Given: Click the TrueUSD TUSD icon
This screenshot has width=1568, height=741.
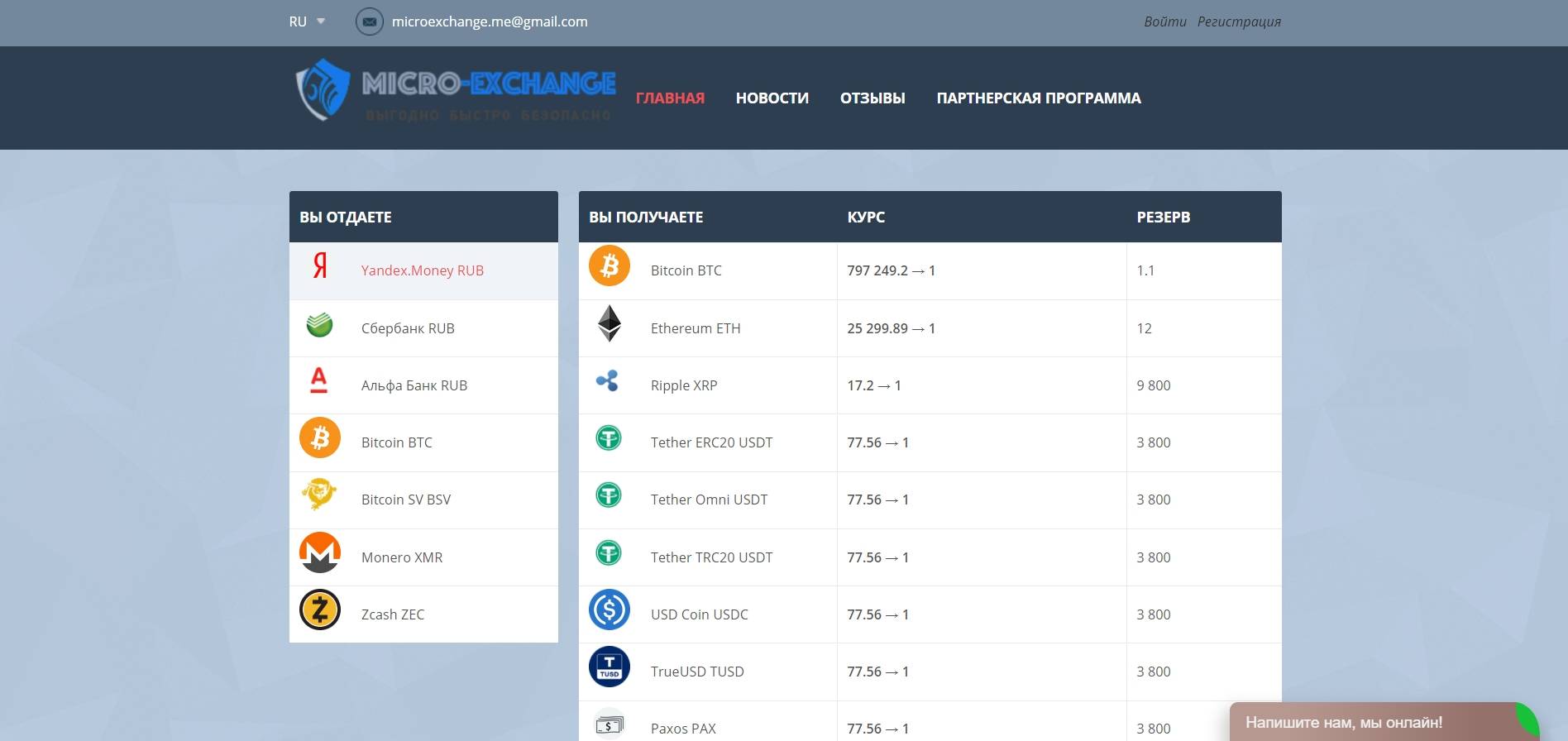Looking at the screenshot, I should [610, 667].
